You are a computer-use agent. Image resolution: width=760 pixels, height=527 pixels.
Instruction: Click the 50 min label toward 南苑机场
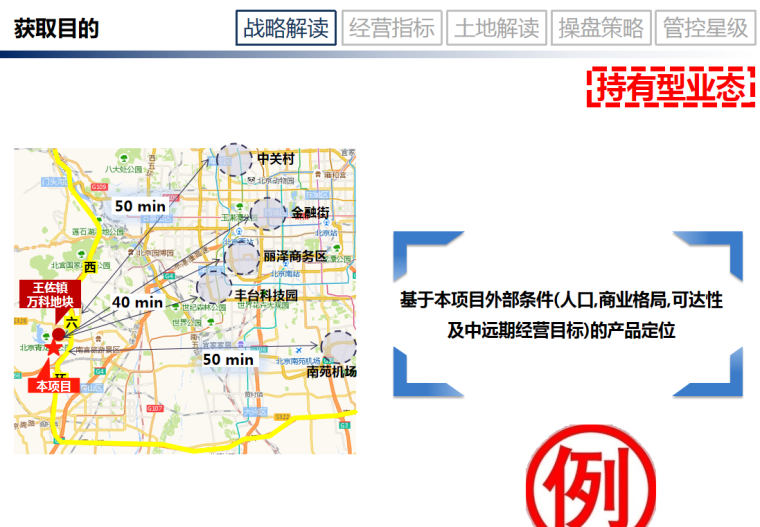click(x=228, y=359)
